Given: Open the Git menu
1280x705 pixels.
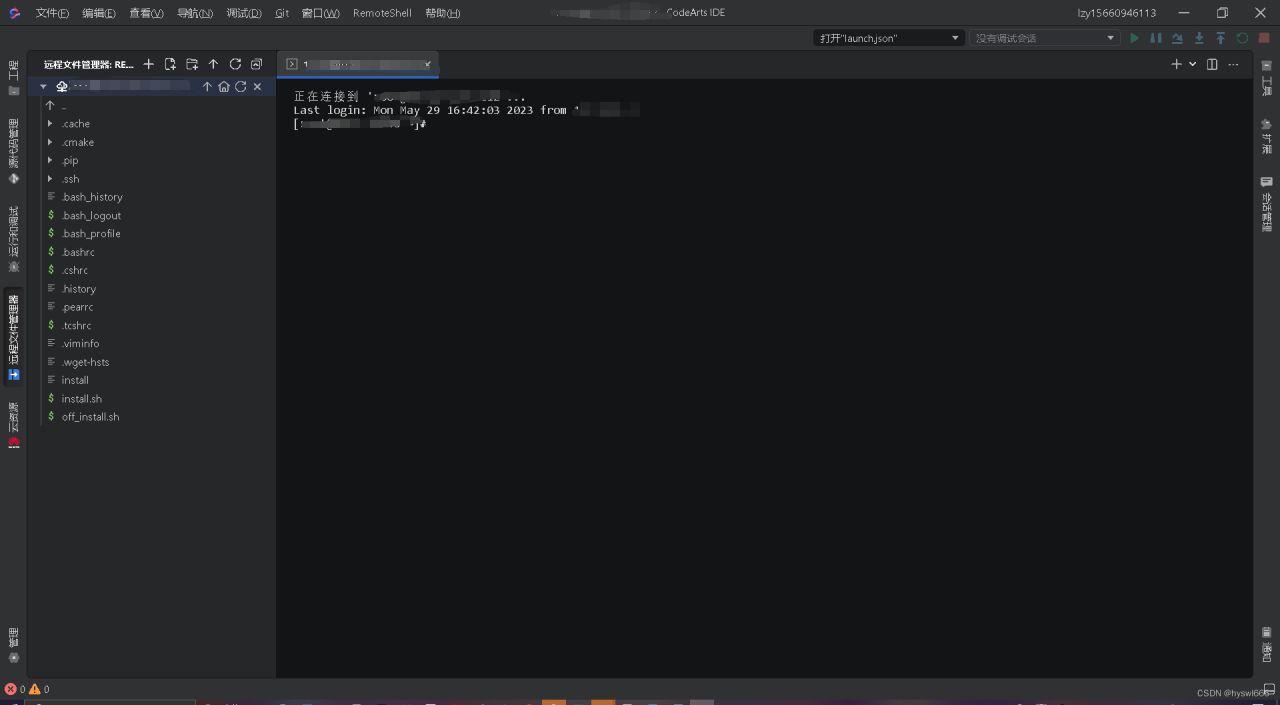Looking at the screenshot, I should click(282, 13).
